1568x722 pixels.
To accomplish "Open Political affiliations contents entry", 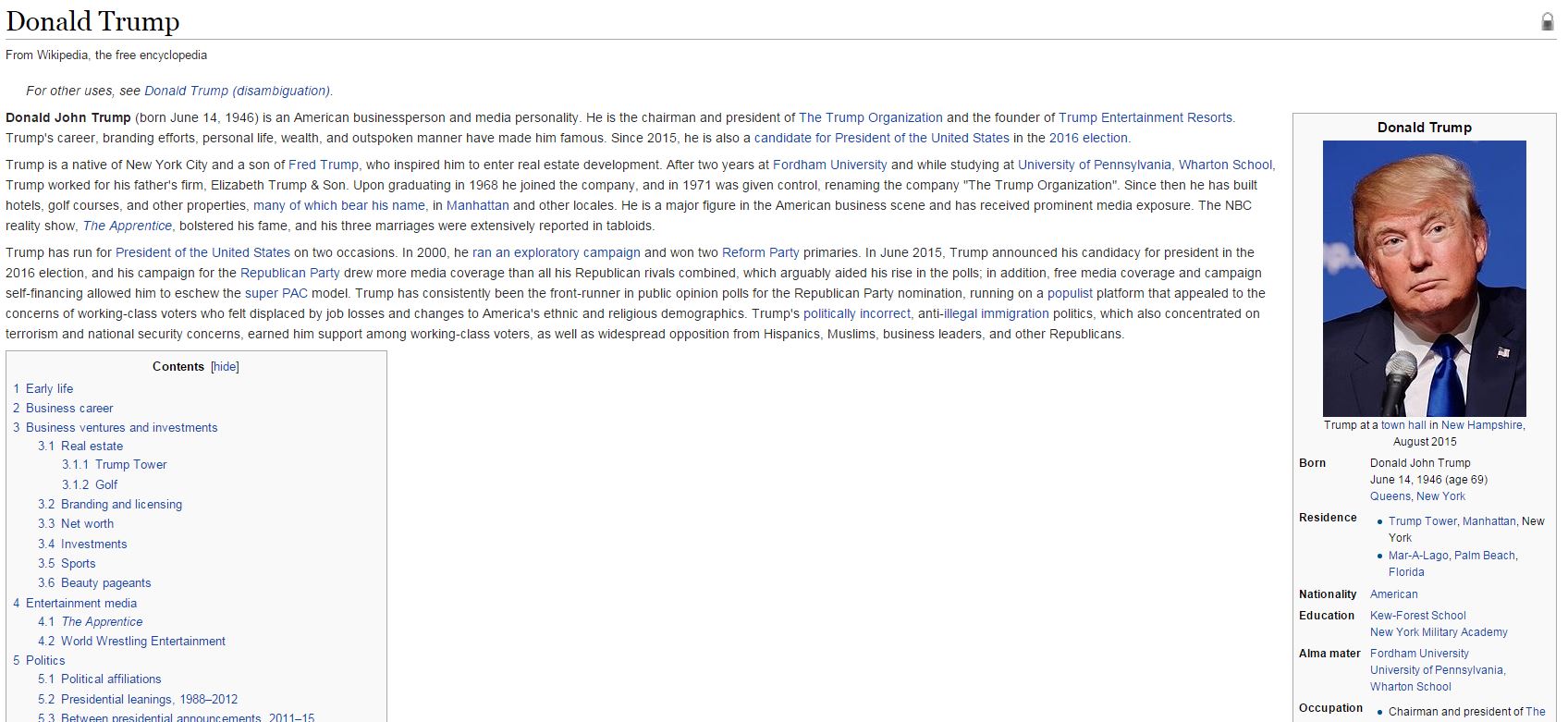I will pos(111,679).
